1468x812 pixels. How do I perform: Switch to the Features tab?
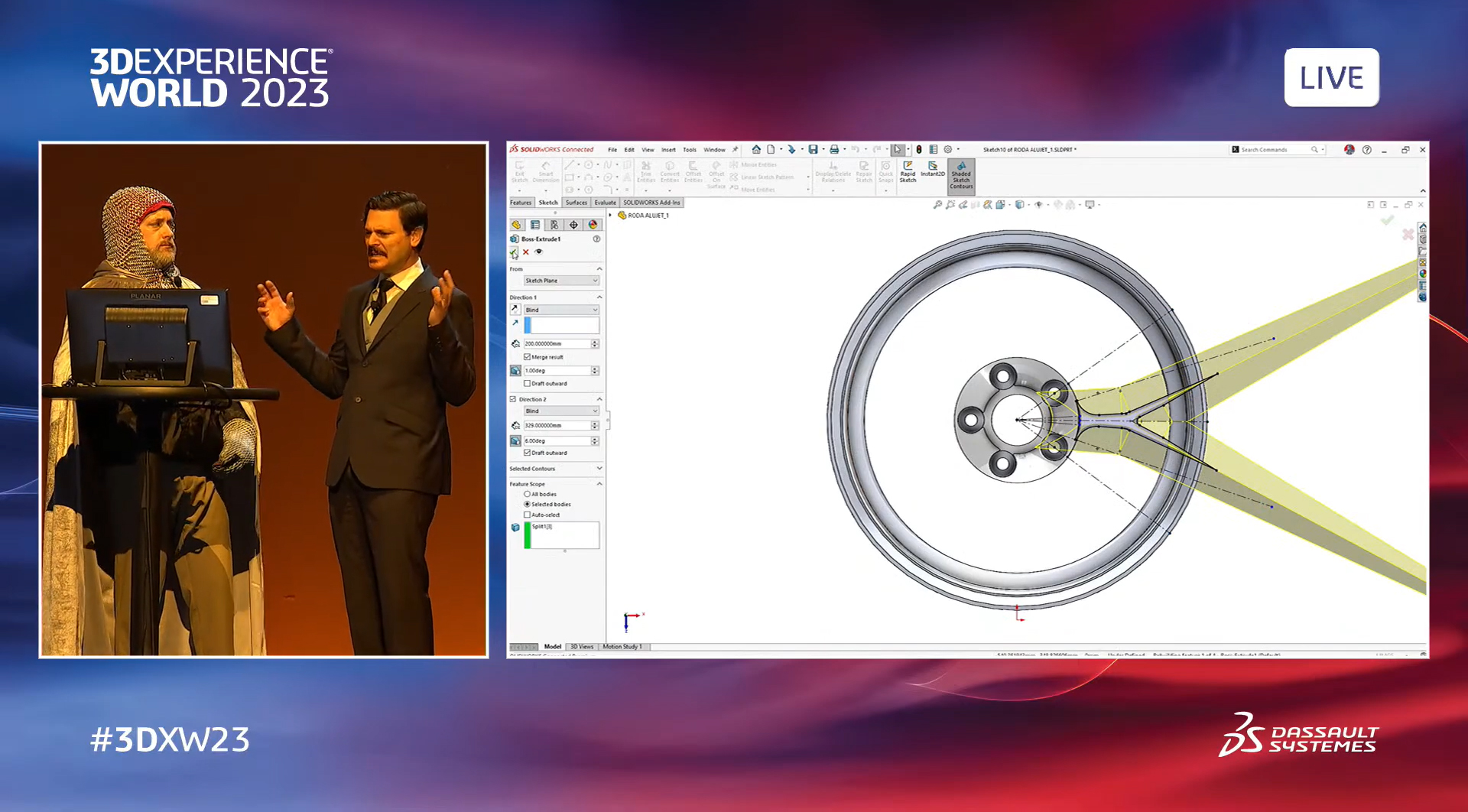pyautogui.click(x=521, y=203)
